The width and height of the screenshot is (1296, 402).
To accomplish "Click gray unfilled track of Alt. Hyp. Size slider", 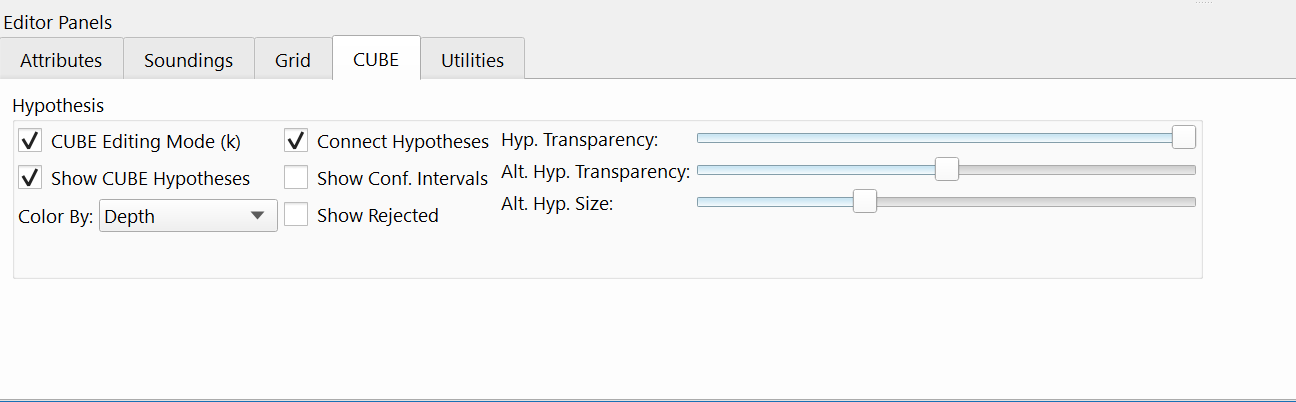I will pos(1030,202).
